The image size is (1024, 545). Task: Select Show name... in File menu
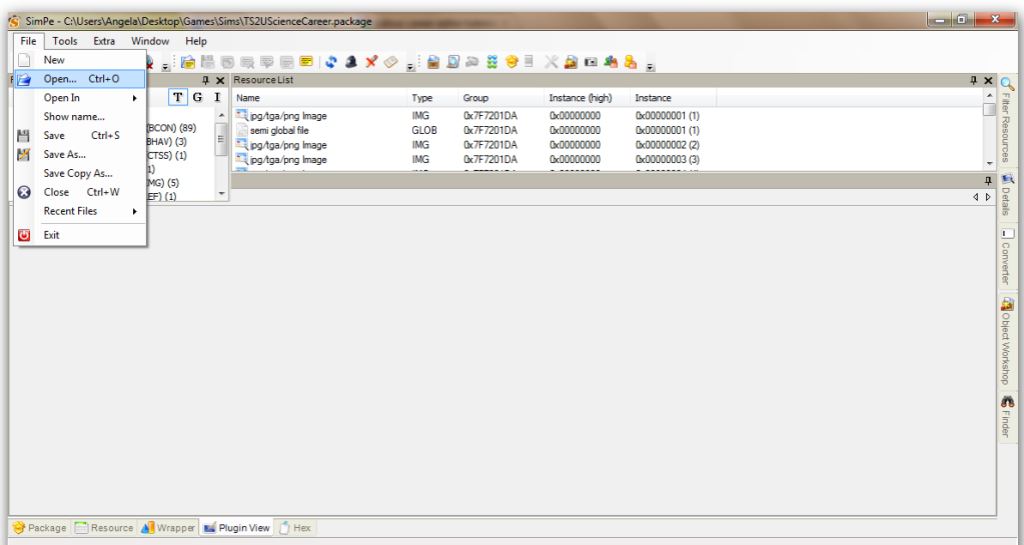click(x=80, y=117)
